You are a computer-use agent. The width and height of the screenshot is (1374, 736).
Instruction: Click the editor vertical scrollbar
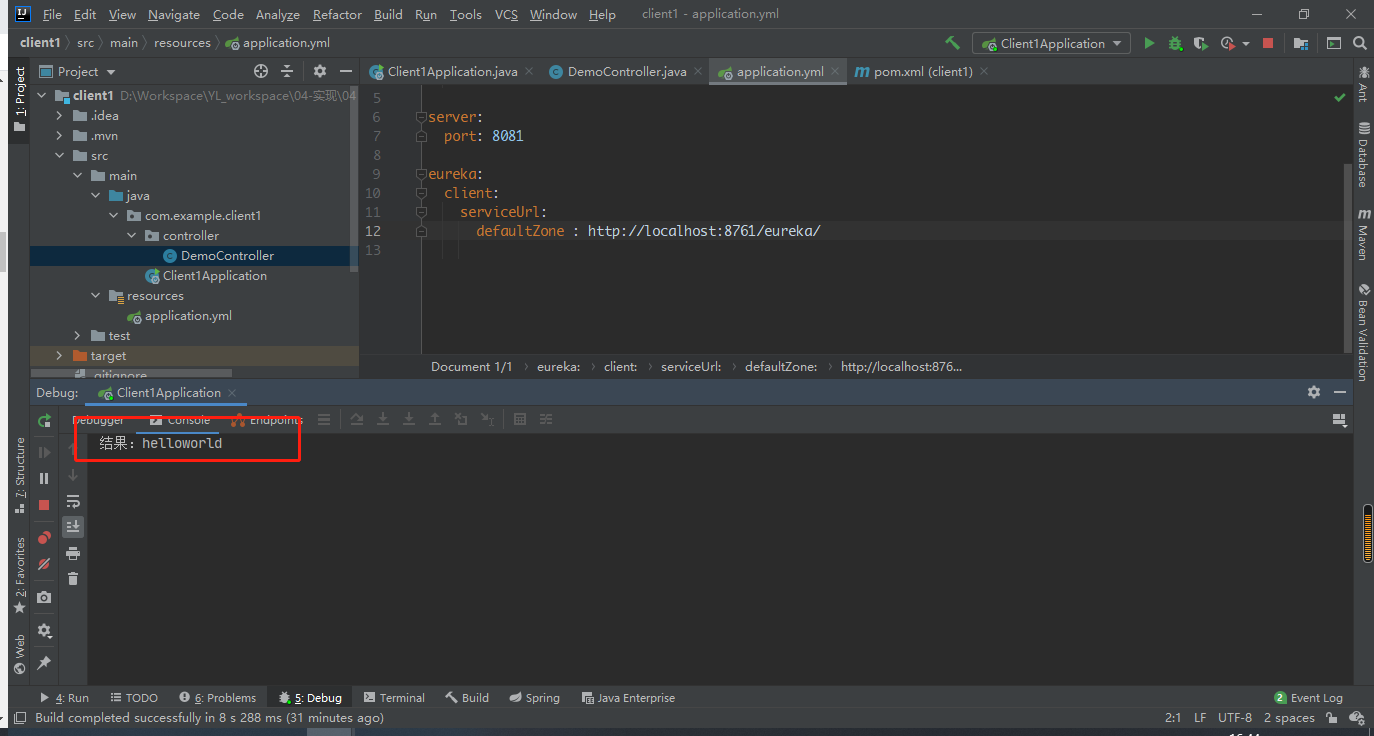tap(1348, 258)
